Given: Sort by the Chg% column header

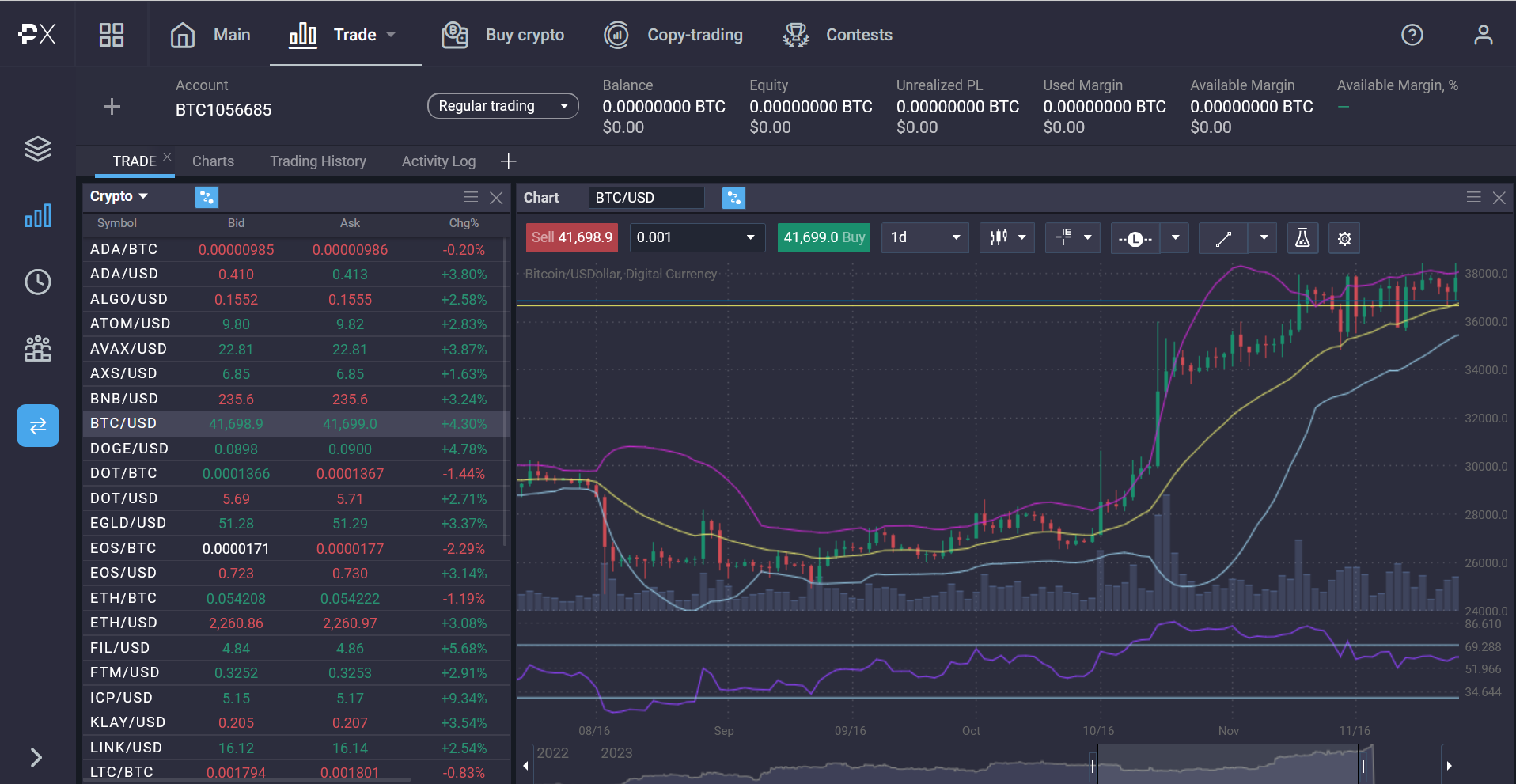Looking at the screenshot, I should (x=464, y=223).
